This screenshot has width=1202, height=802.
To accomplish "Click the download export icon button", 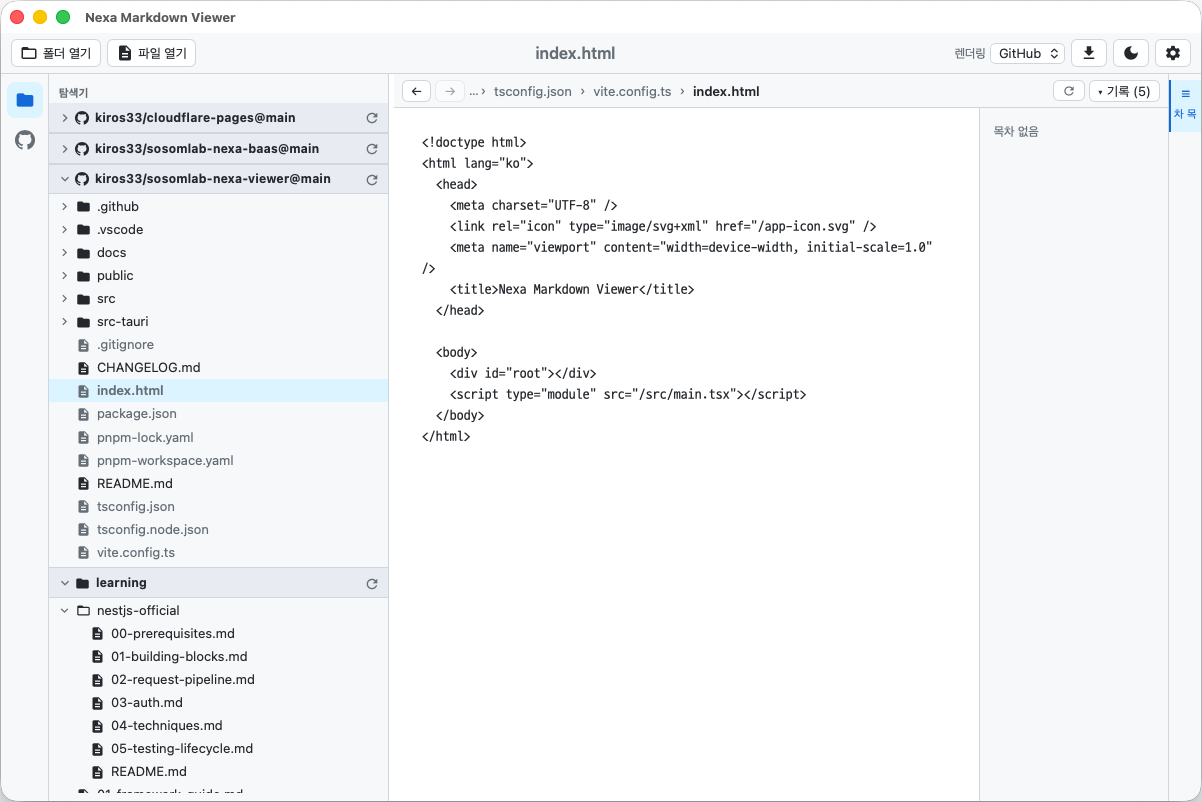I will coord(1089,53).
